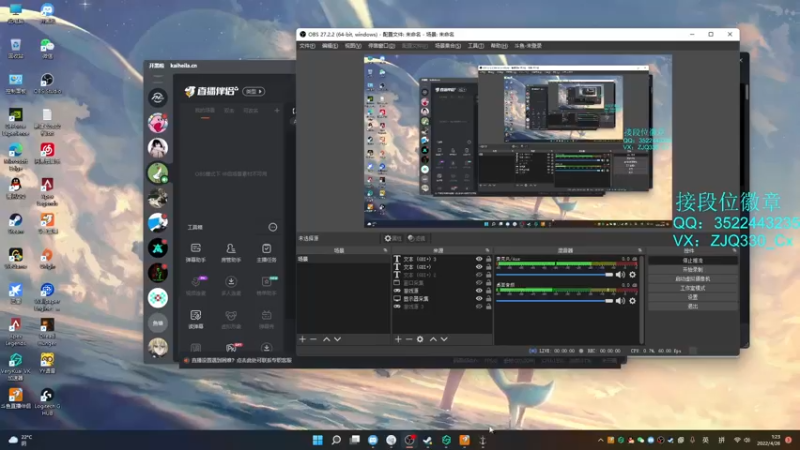Move source up with arrow icon
Viewport: 800px width, 450px height.
point(433,339)
